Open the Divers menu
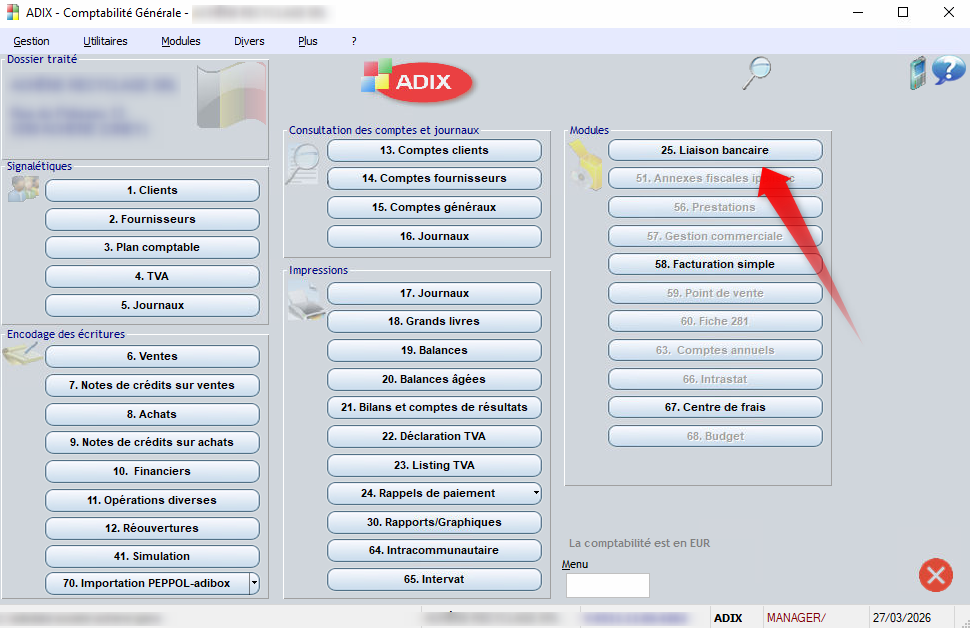Viewport: 970px width, 628px height. click(x=249, y=41)
